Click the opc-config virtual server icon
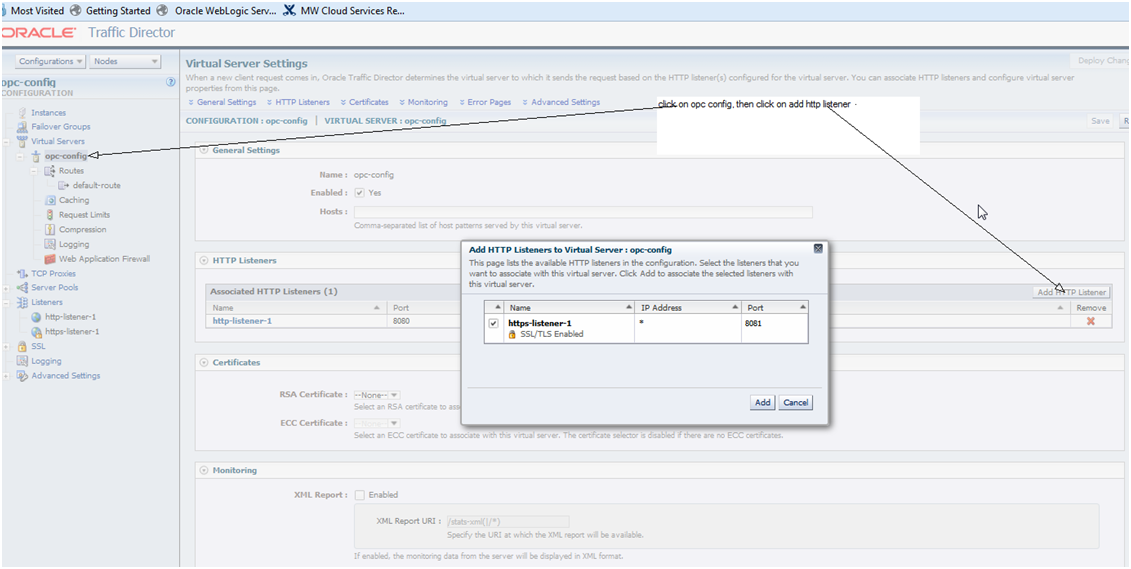This screenshot has height=569, width=1131. point(36,156)
